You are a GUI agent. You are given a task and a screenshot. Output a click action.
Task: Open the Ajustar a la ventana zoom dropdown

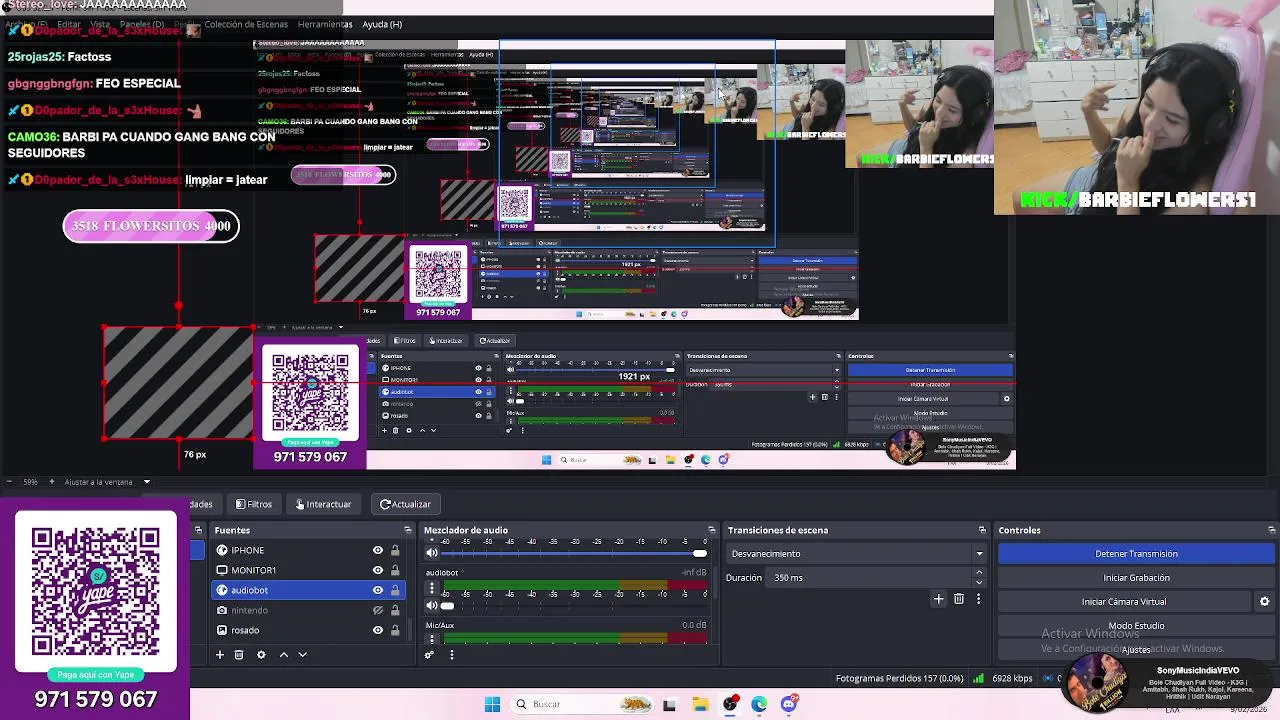coord(107,482)
